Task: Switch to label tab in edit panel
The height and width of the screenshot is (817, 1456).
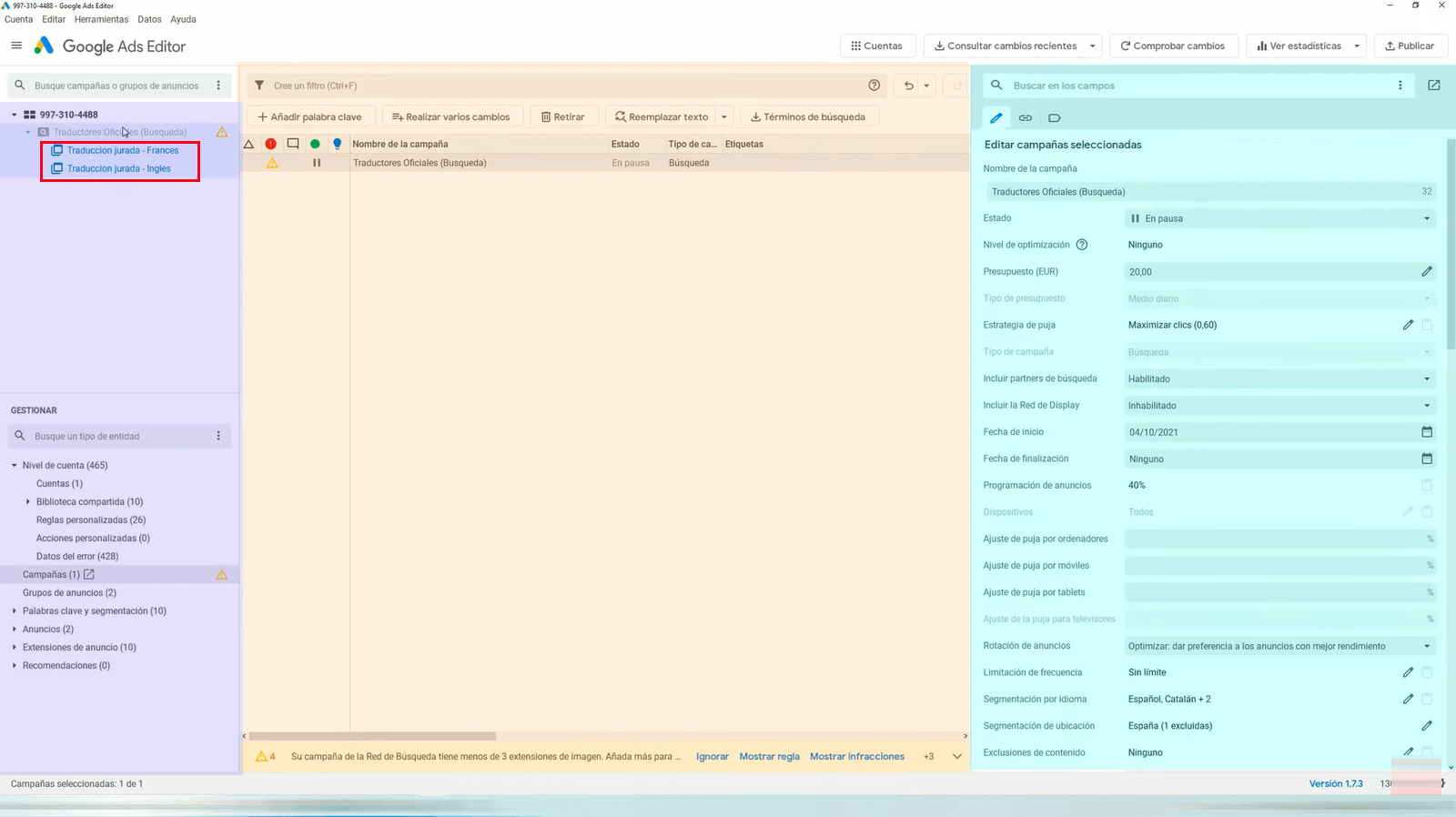Action: (1055, 117)
